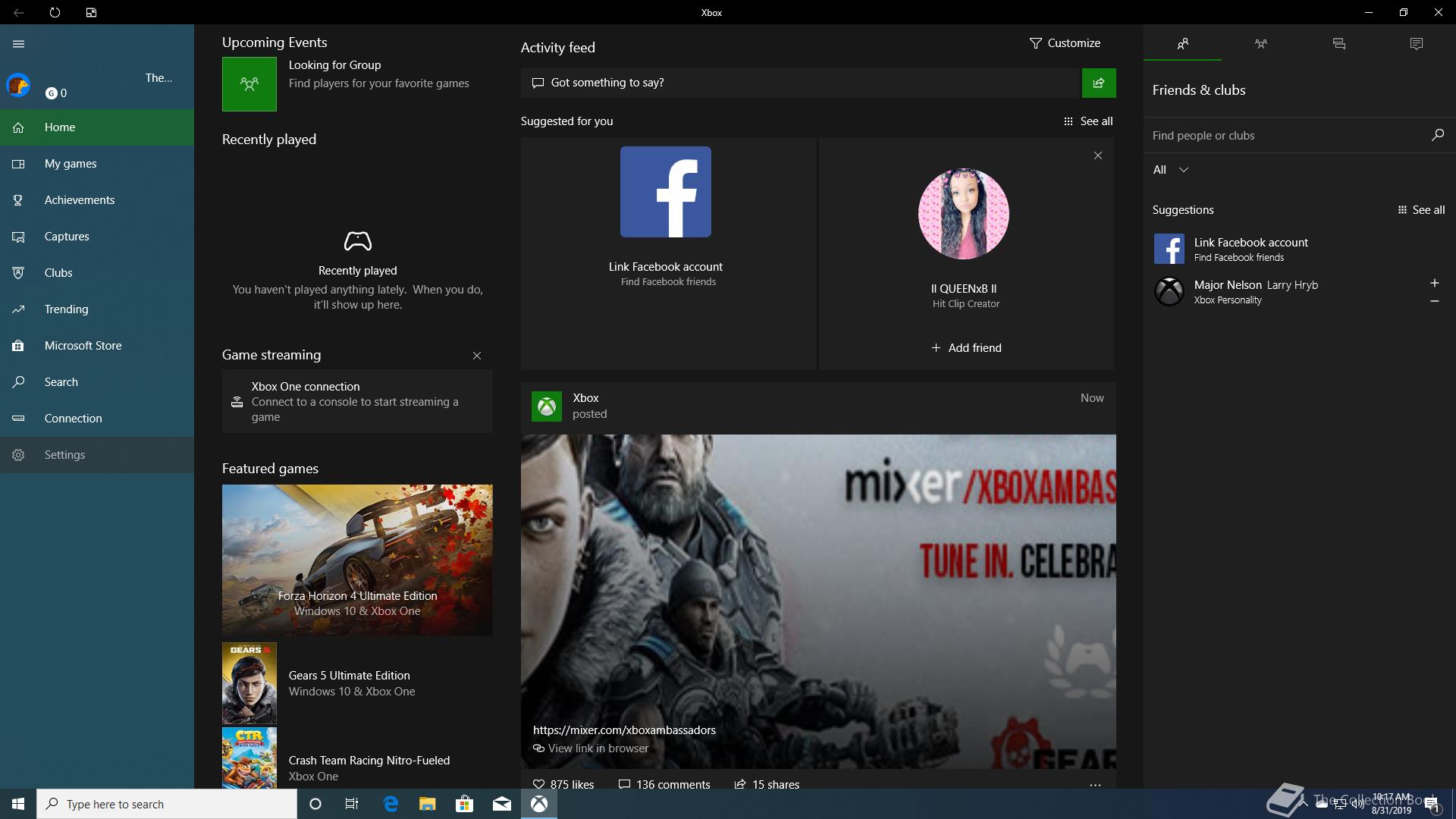Click Customize activity feed filter
This screenshot has width=1456, height=819.
(x=1065, y=43)
